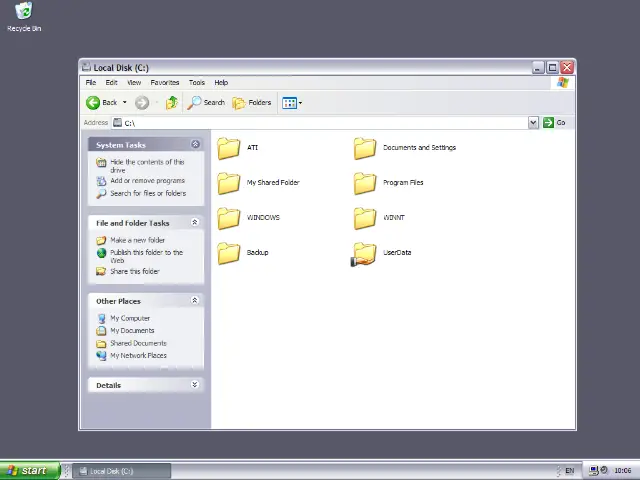
Task: Open the Tools menu
Action: tap(197, 82)
